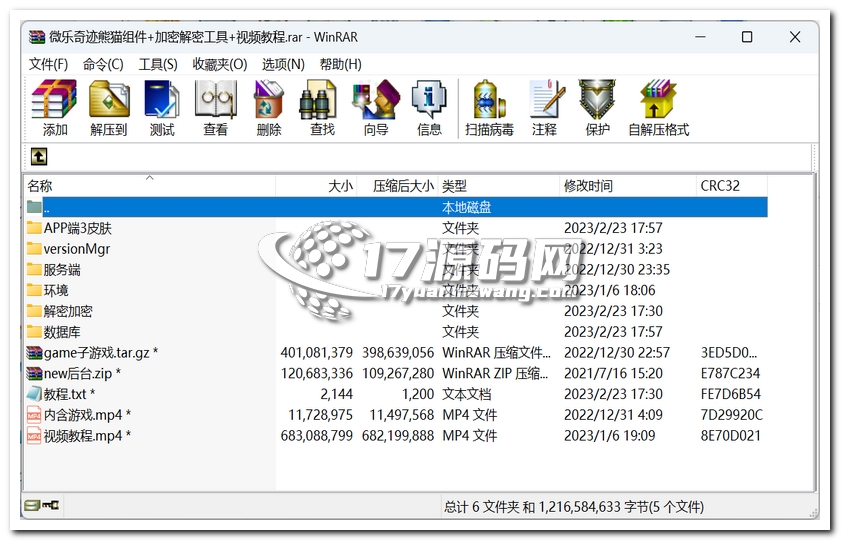Click the 查找 (Find) binoculars icon

tap(322, 108)
